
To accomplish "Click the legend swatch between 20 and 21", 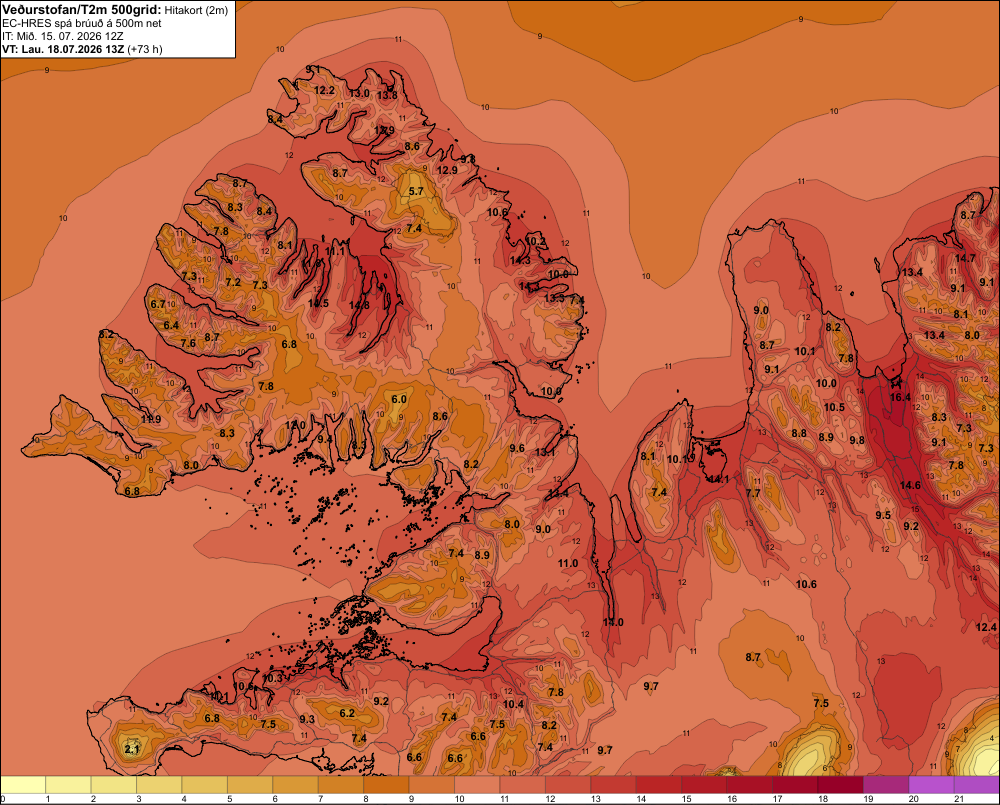I will click(x=931, y=784).
